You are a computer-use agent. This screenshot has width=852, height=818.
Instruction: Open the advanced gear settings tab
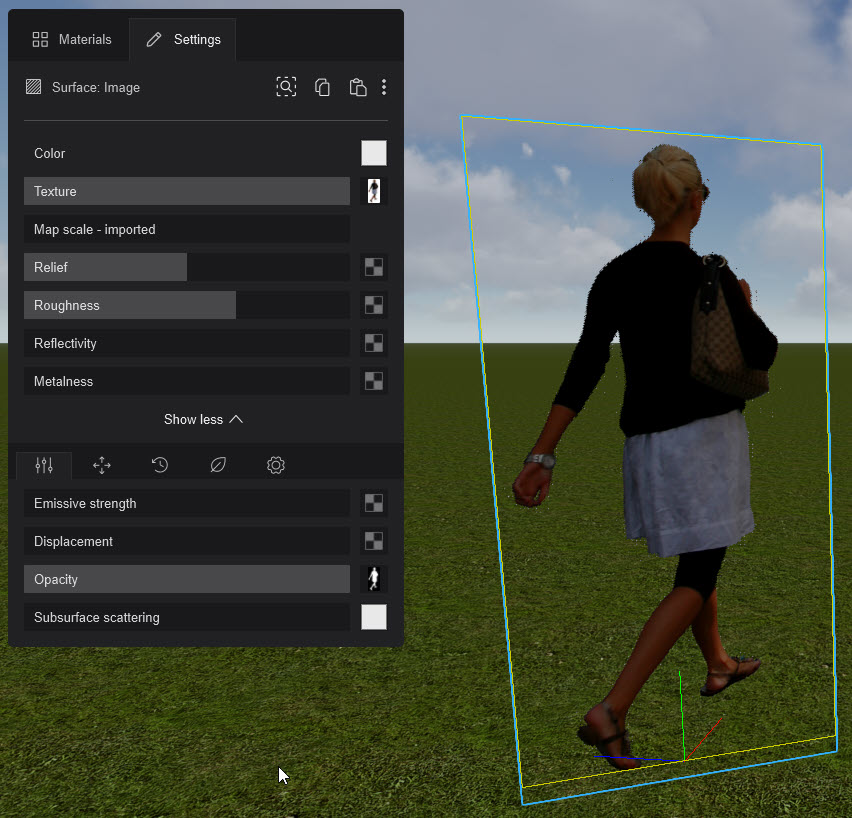pos(276,465)
